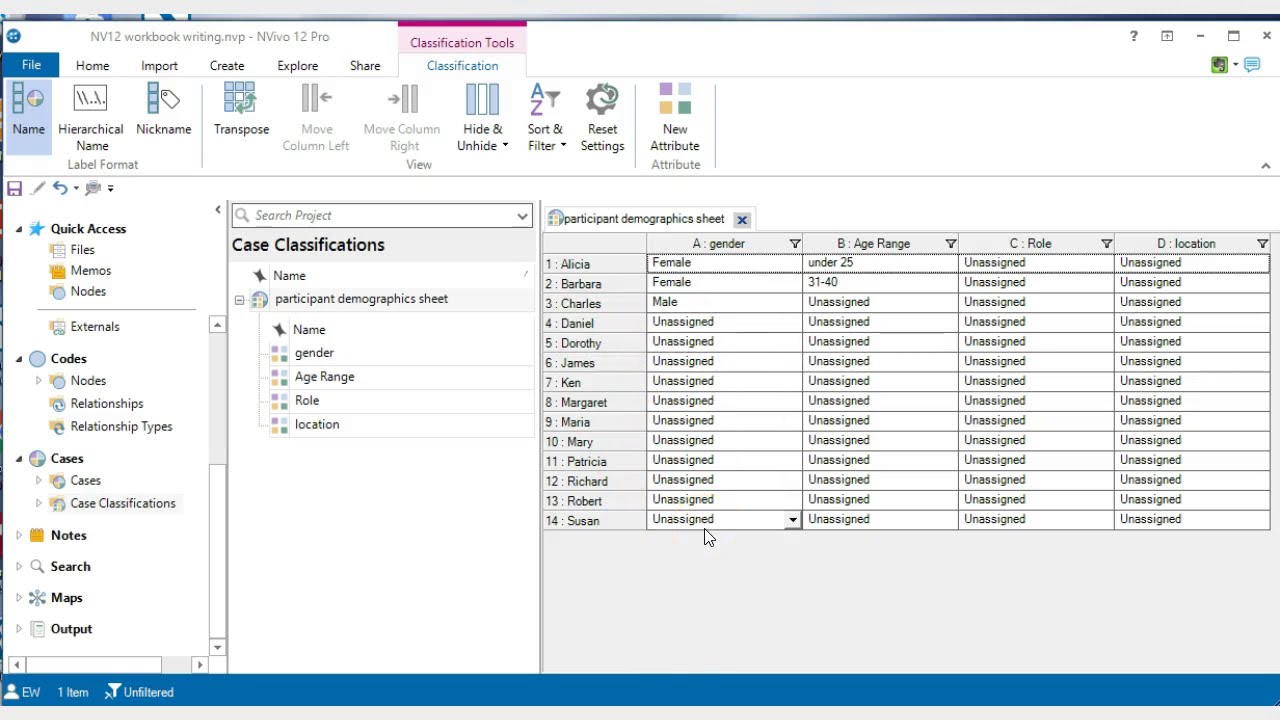Collapse the ribbon with the caret
Screen dimensions: 1280x720
[1265, 166]
